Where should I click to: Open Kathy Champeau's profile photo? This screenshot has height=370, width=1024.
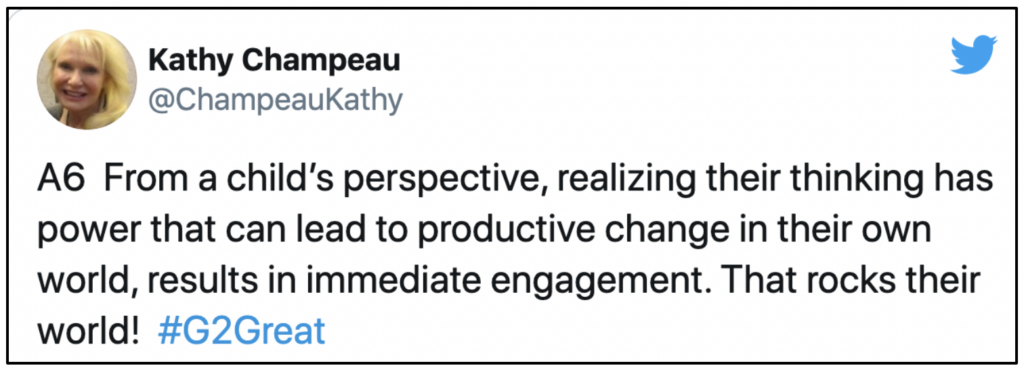[x=86, y=80]
